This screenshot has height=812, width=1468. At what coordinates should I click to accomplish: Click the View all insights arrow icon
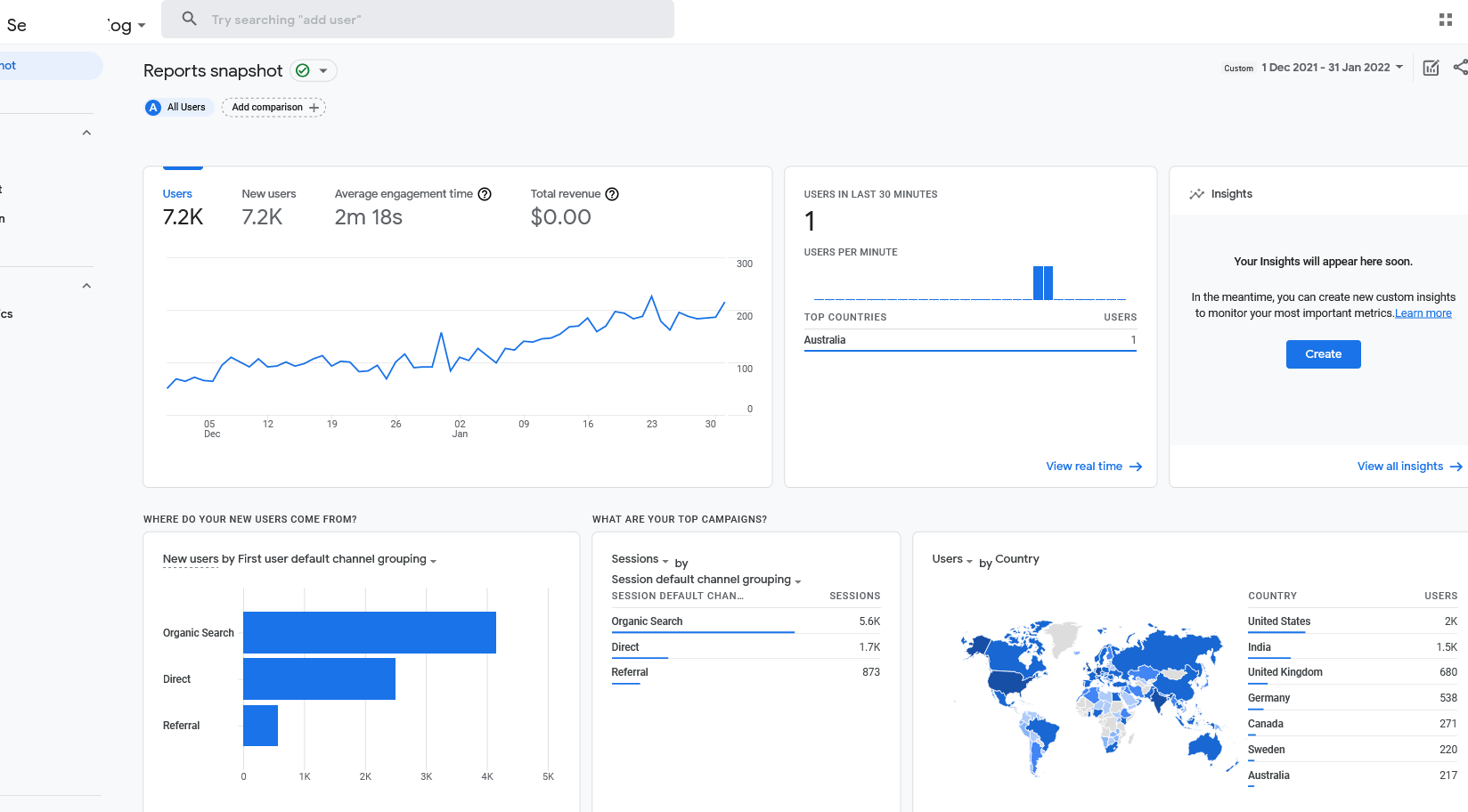1456,467
